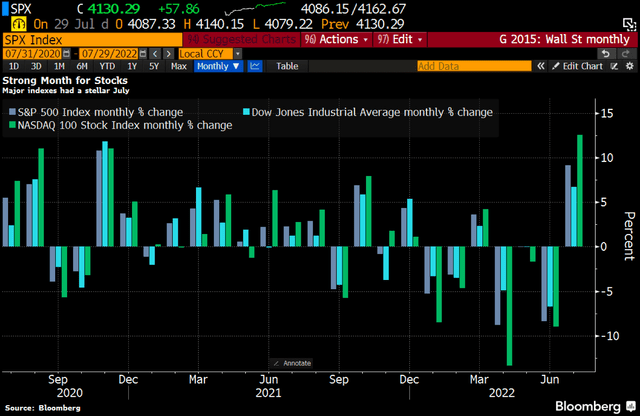Click the Local CCY currency field

click(206, 53)
